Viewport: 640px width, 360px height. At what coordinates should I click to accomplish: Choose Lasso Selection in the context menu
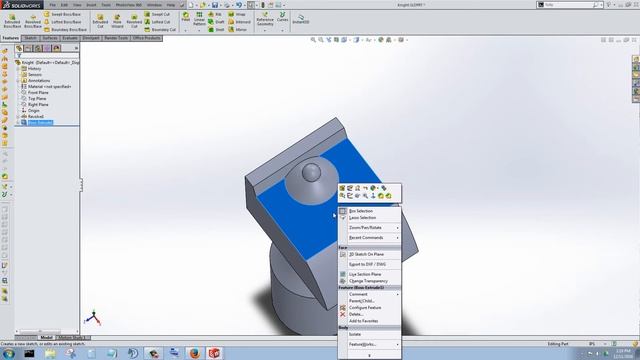(x=369, y=218)
